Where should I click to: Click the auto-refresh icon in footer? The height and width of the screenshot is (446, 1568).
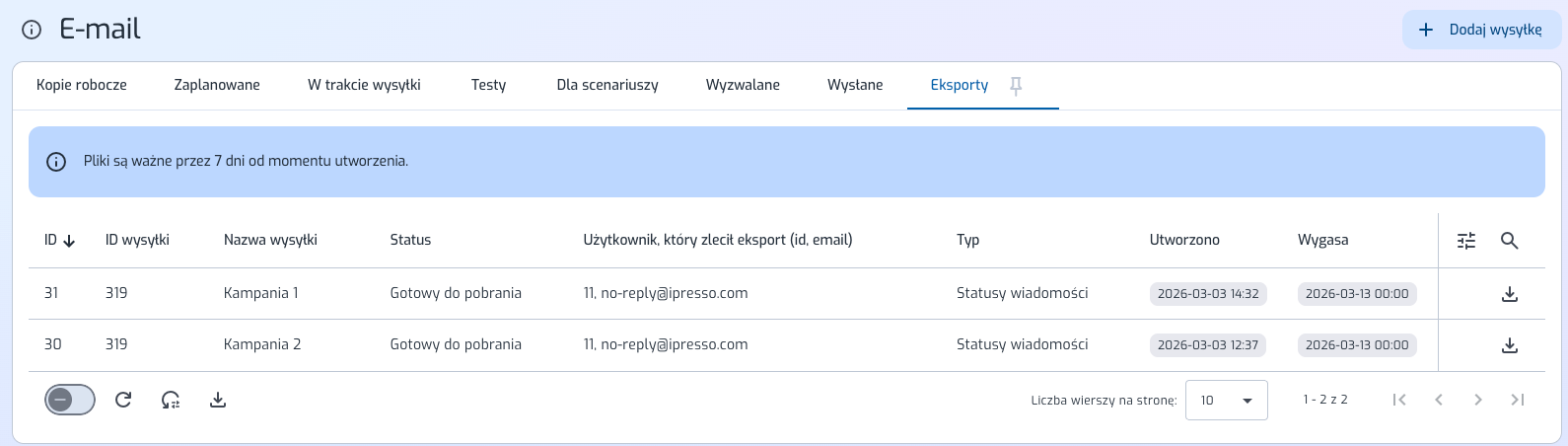[x=171, y=400]
